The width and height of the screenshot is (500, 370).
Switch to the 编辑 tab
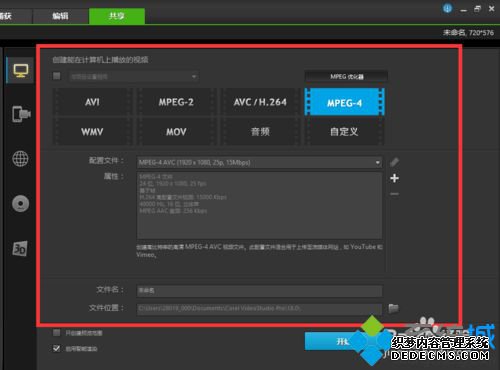click(x=60, y=16)
